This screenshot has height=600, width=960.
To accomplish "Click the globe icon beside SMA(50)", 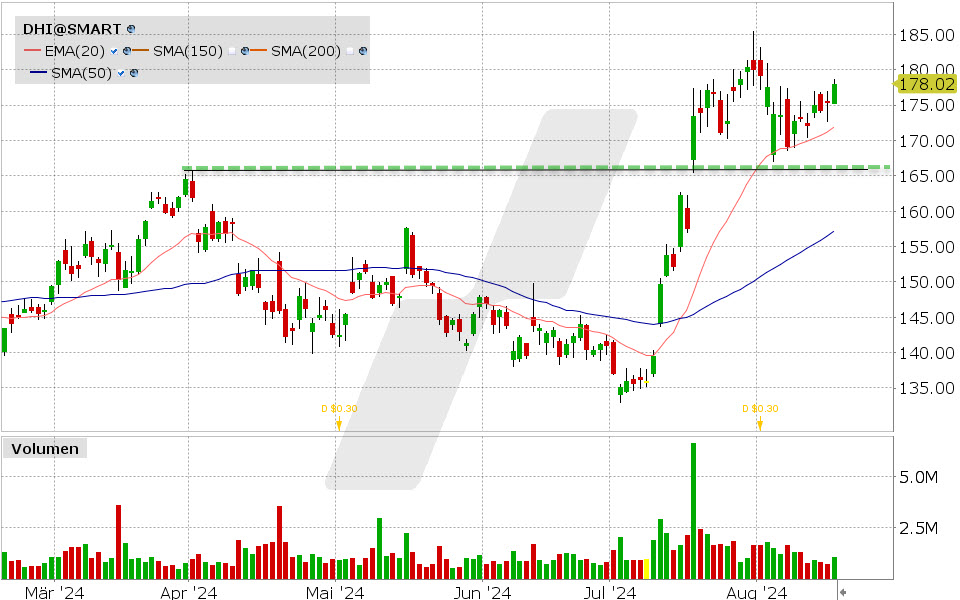I will (x=134, y=73).
